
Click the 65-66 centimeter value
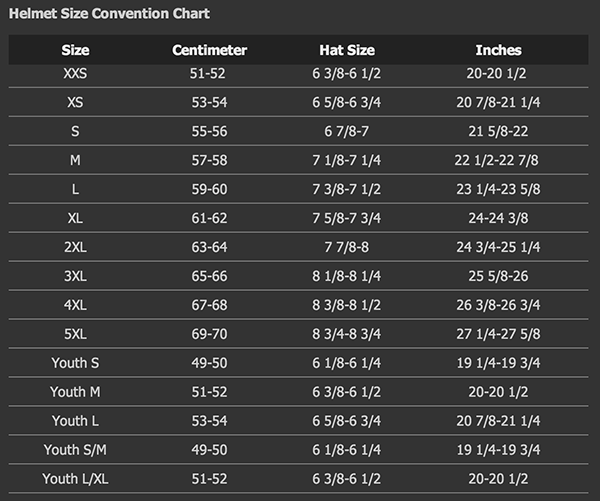pyautogui.click(x=209, y=276)
